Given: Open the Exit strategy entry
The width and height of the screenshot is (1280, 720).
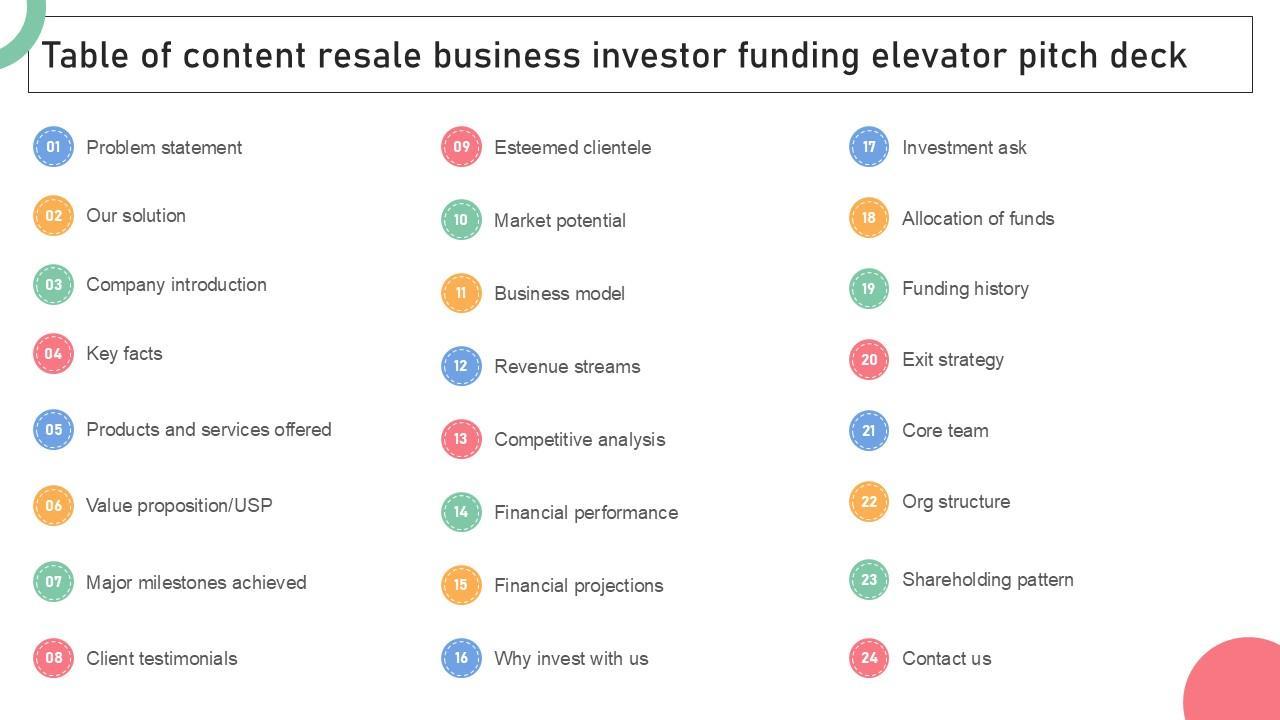Looking at the screenshot, I should 952,360.
